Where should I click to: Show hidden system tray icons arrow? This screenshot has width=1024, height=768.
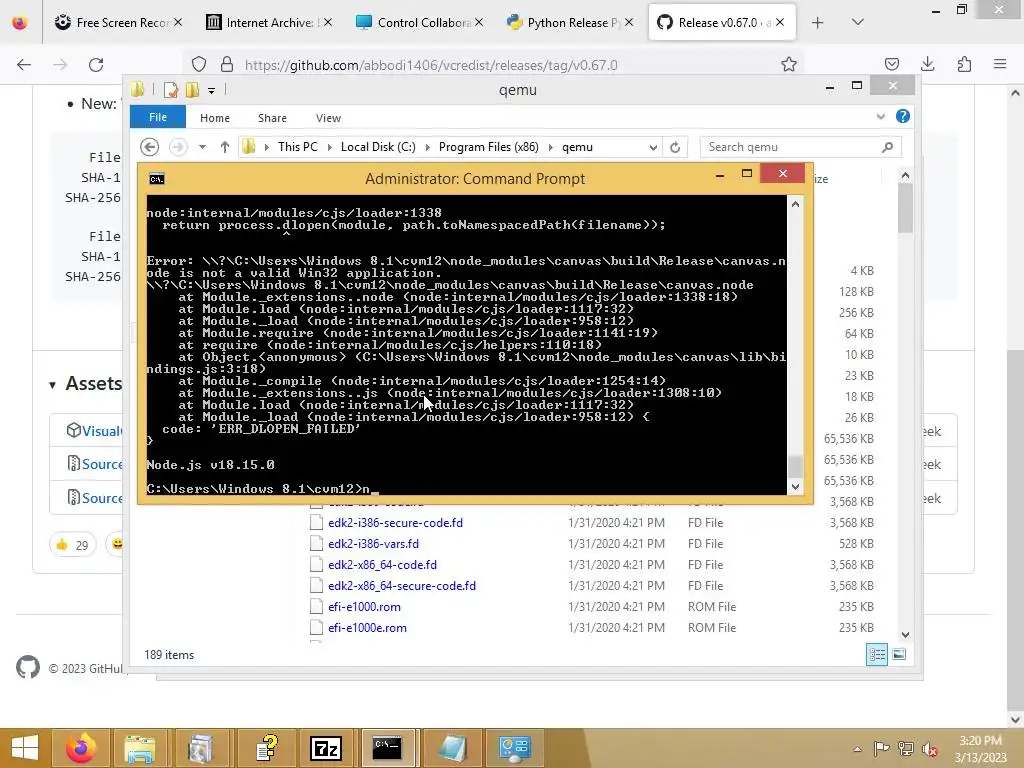coord(857,749)
